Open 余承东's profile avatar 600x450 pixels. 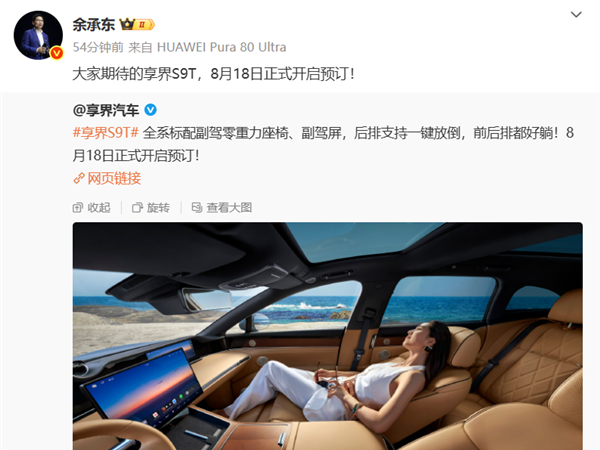coord(38,35)
